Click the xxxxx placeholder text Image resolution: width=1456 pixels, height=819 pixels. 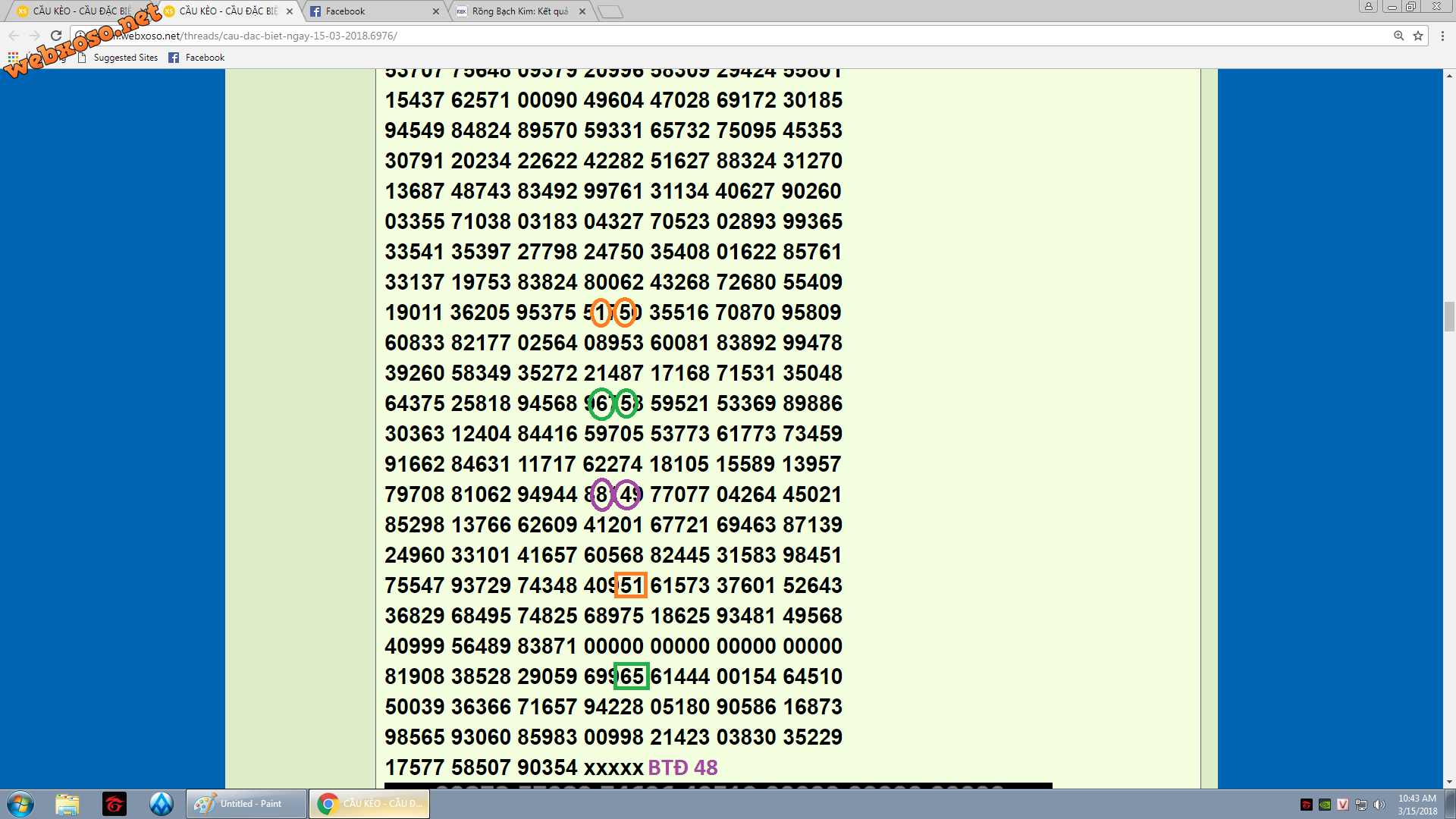point(613,769)
